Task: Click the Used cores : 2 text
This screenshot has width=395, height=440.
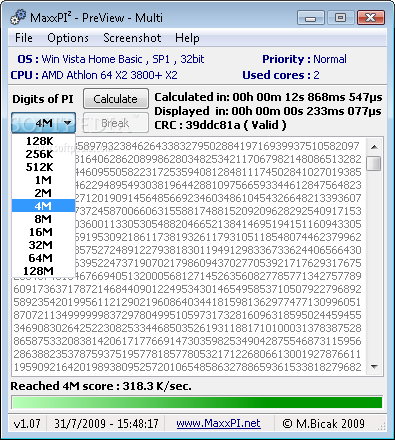Action: tap(281, 75)
